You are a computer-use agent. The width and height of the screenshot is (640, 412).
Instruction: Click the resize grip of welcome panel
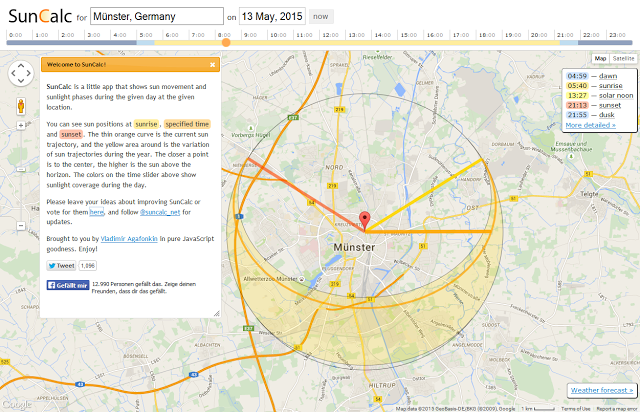click(217, 314)
